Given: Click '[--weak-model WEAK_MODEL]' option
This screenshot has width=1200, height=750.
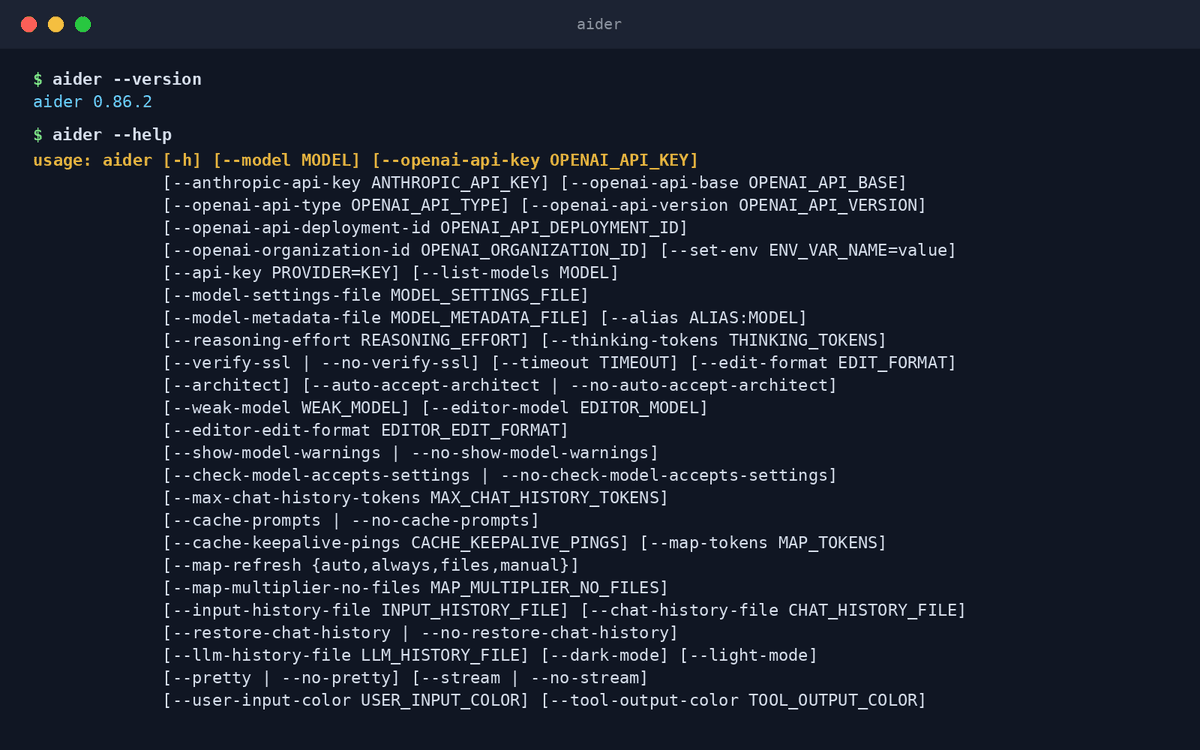Looking at the screenshot, I should (287, 408).
